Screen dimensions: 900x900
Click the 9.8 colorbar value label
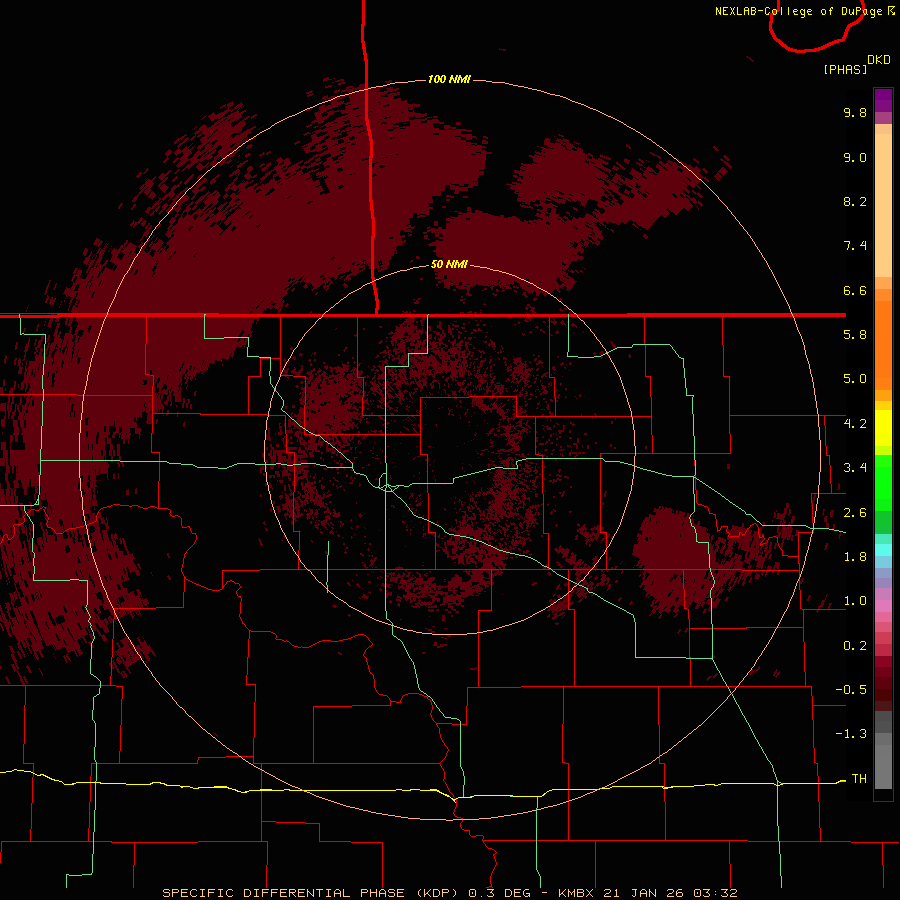[855, 112]
